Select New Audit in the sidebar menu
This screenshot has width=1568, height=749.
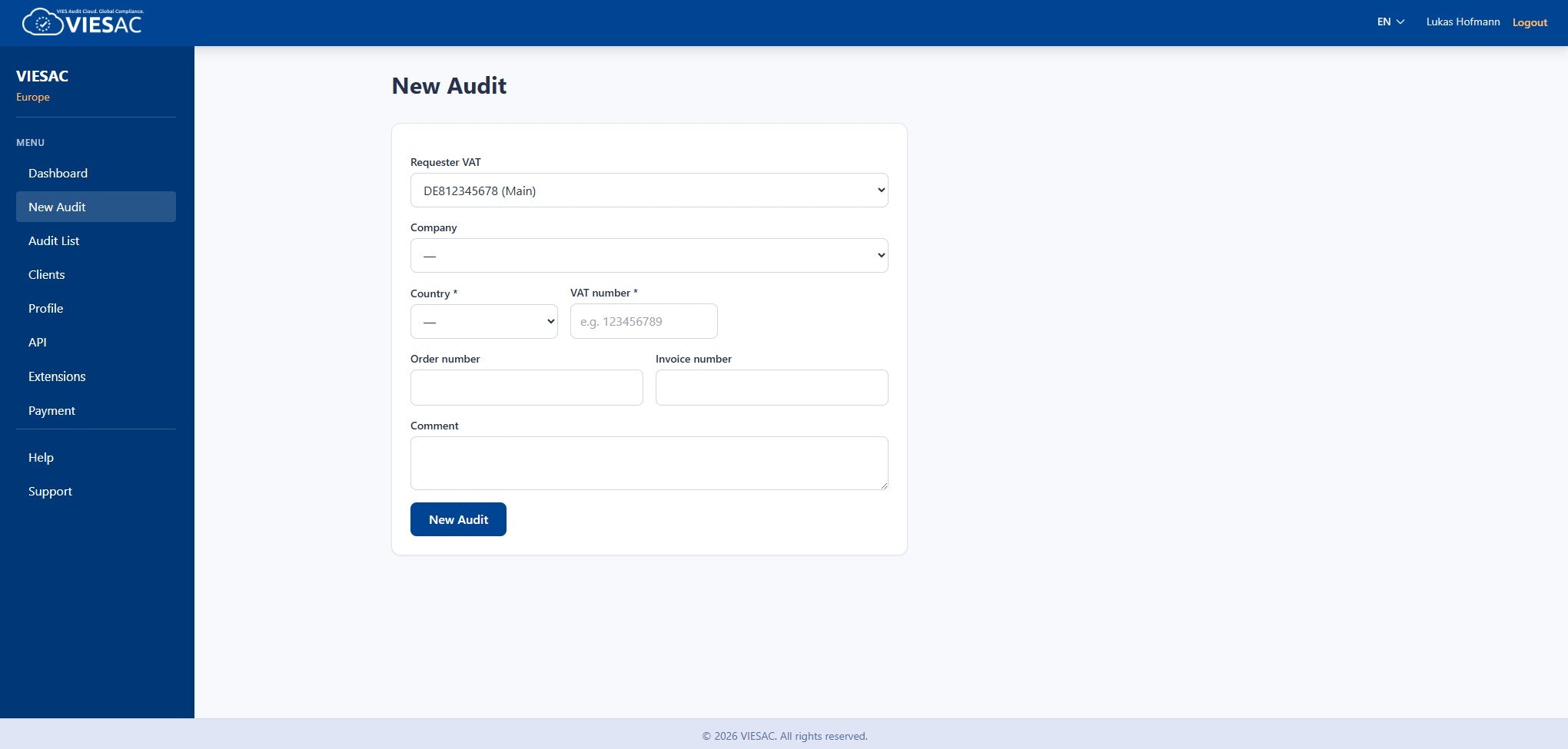(57, 207)
